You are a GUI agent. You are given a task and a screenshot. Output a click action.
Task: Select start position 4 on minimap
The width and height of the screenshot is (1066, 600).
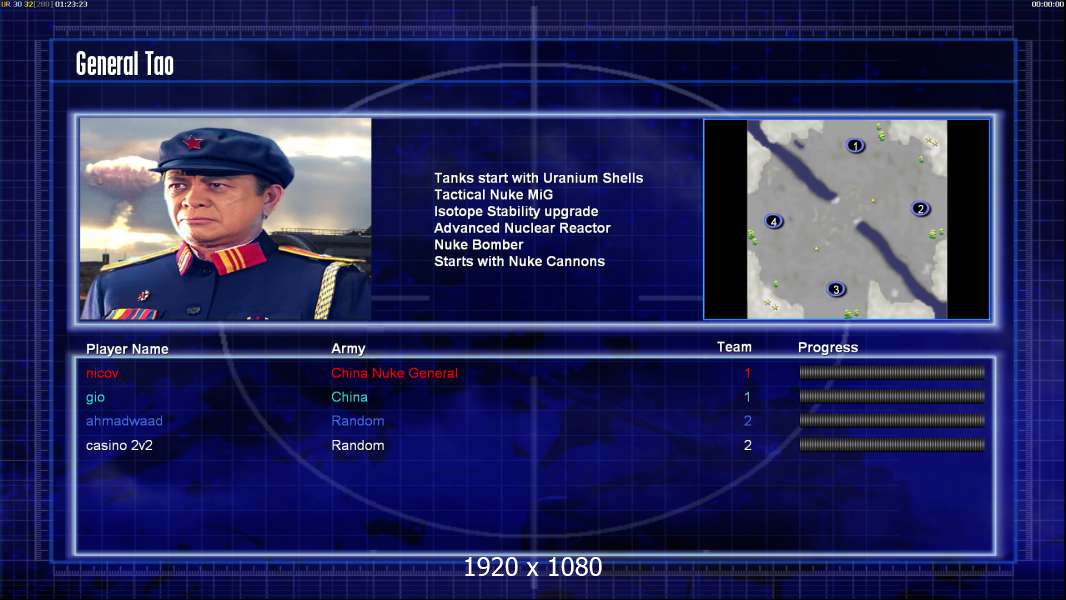[x=774, y=221]
